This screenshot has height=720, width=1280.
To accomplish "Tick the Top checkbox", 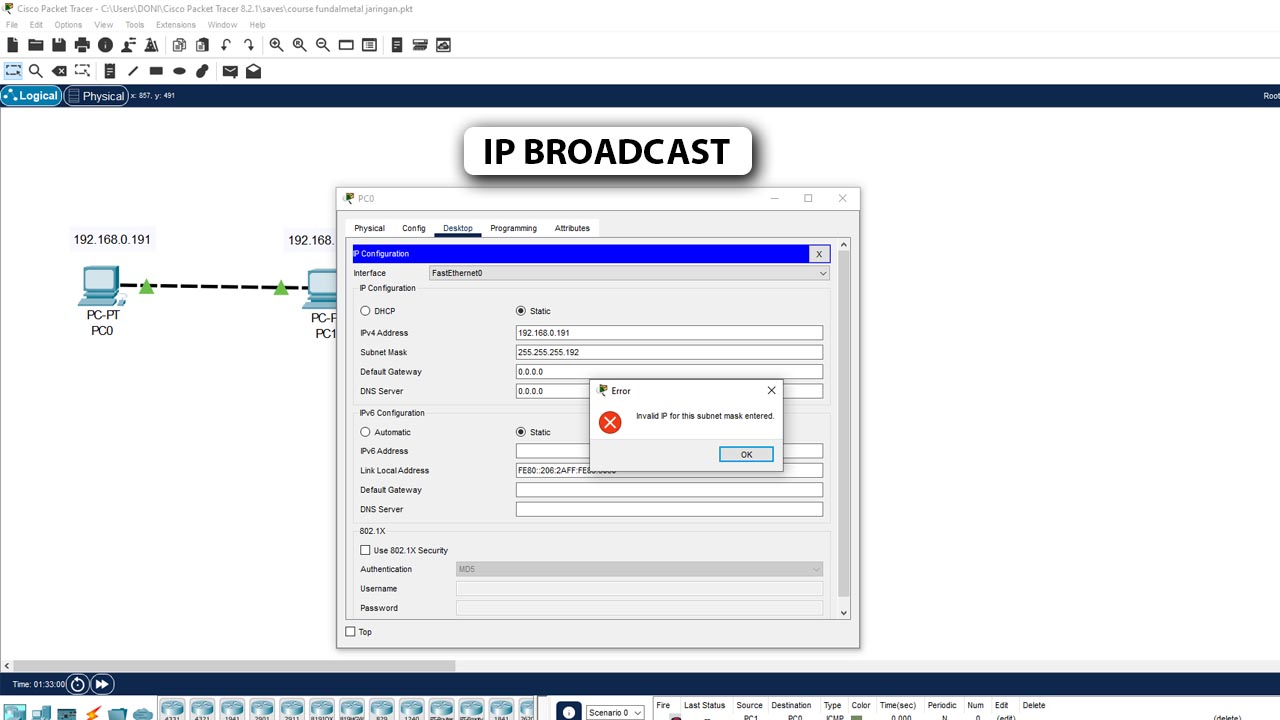I will 350,631.
